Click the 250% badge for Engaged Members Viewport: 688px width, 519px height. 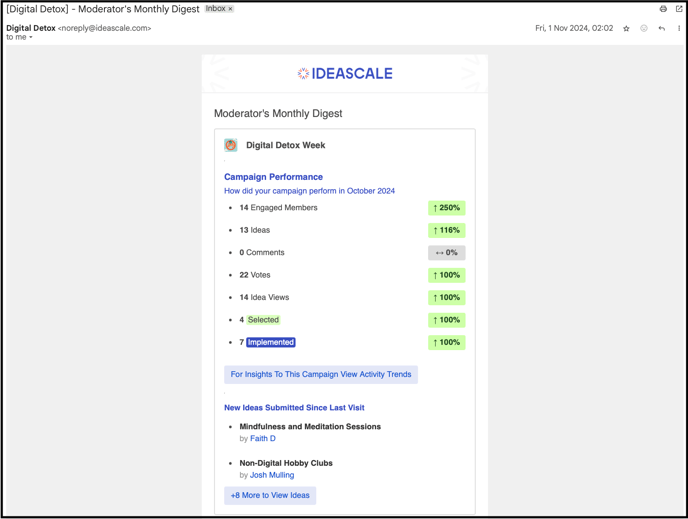tap(447, 208)
